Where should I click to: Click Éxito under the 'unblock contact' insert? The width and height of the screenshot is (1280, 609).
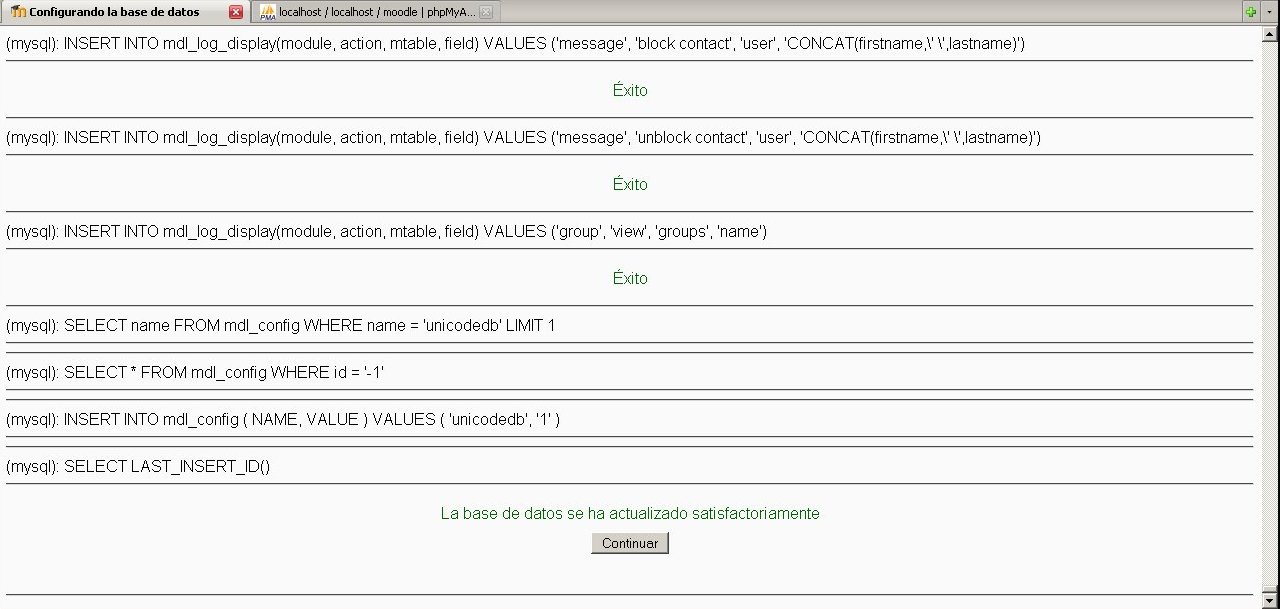pos(629,184)
